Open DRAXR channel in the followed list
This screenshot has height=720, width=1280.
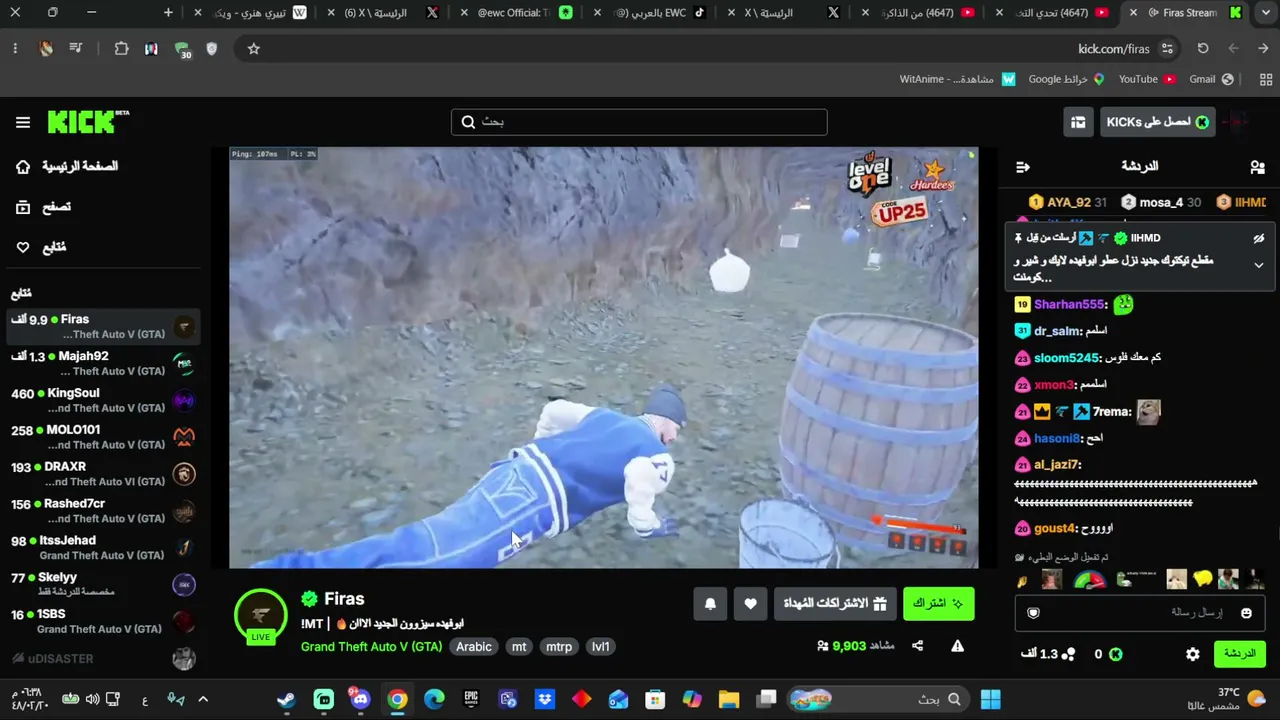tap(102, 474)
